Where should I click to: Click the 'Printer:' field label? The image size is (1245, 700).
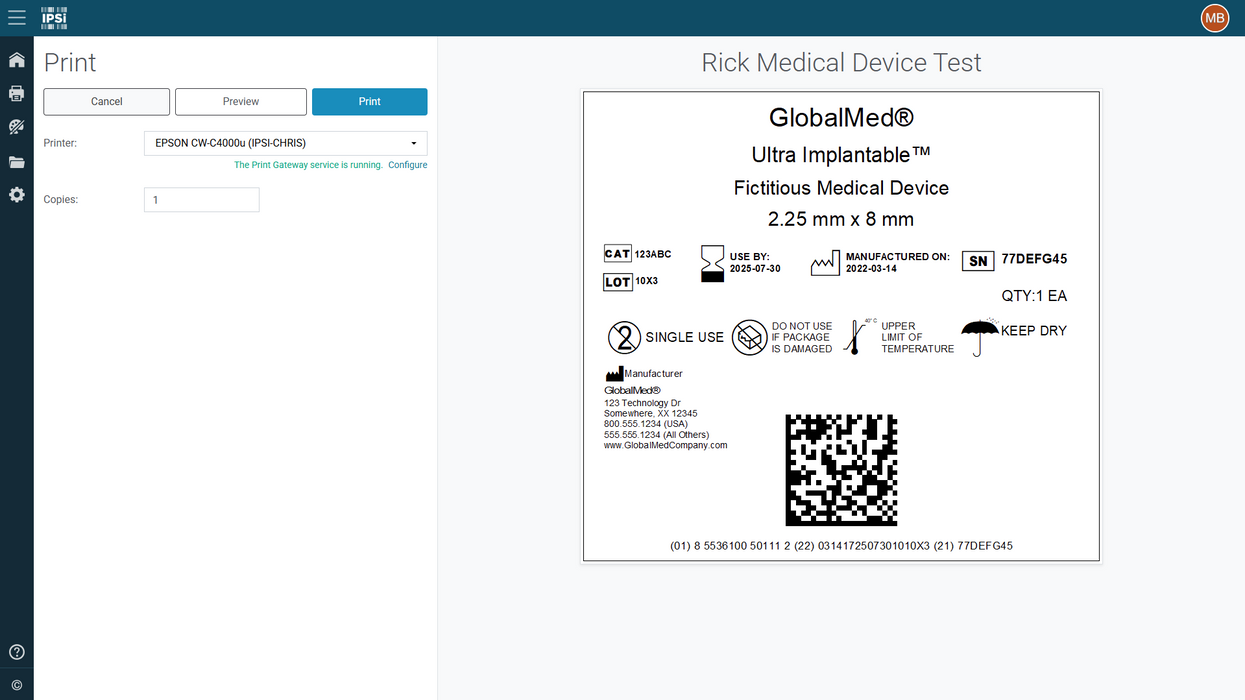point(60,143)
